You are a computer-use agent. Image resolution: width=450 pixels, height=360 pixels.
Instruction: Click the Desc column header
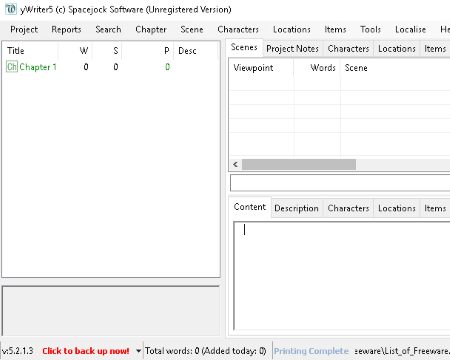tap(196, 51)
